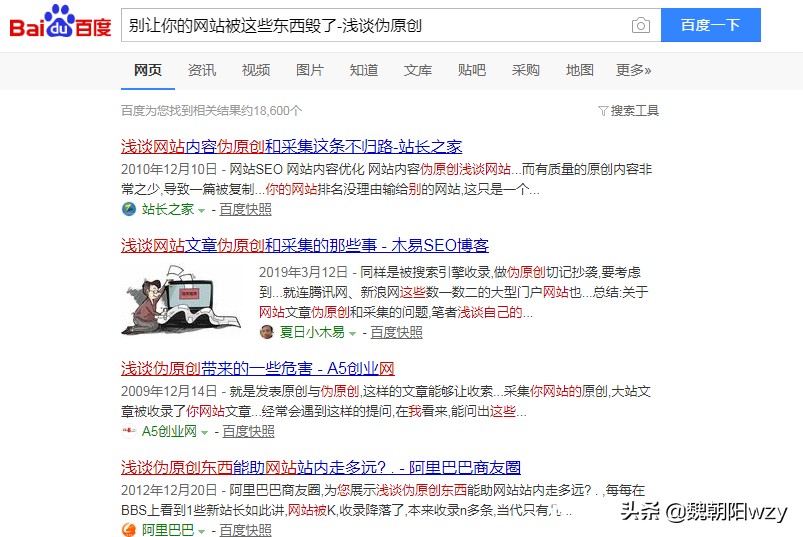Expand dropdown arrow next to A5创业网
Viewport: 803px width, 537px height.
[x=204, y=433]
